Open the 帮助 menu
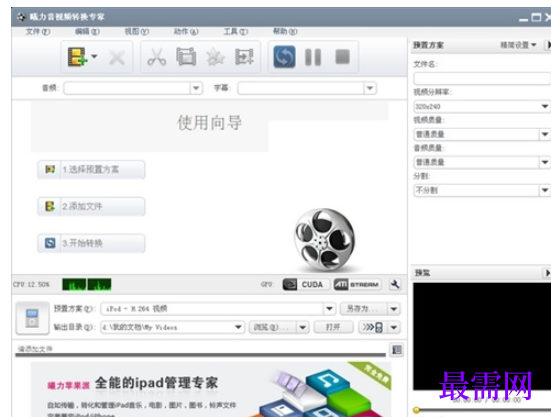The image size is (551, 417). tap(285, 32)
